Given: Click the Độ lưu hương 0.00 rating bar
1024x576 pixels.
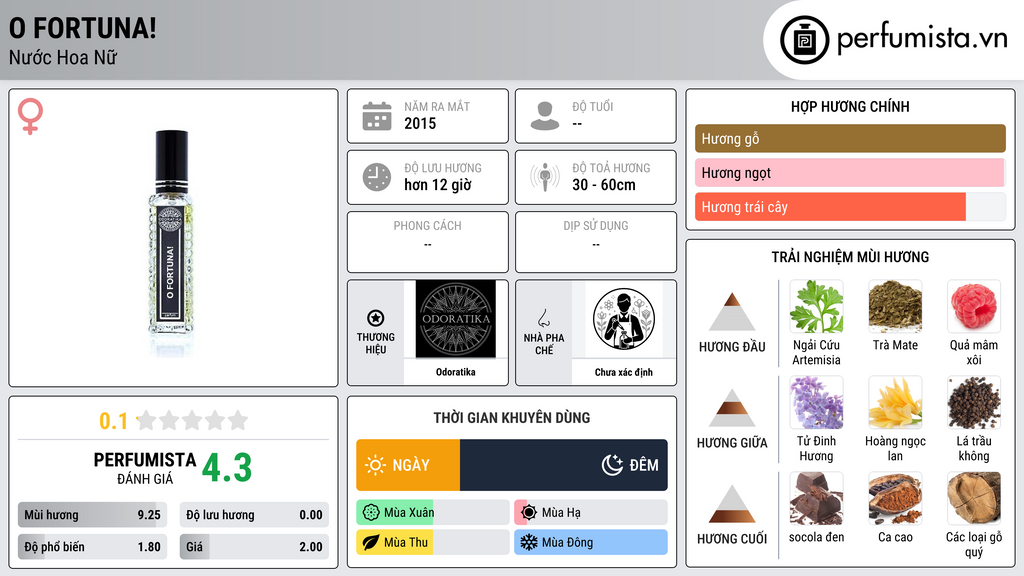Looking at the screenshot, I should click(x=254, y=515).
